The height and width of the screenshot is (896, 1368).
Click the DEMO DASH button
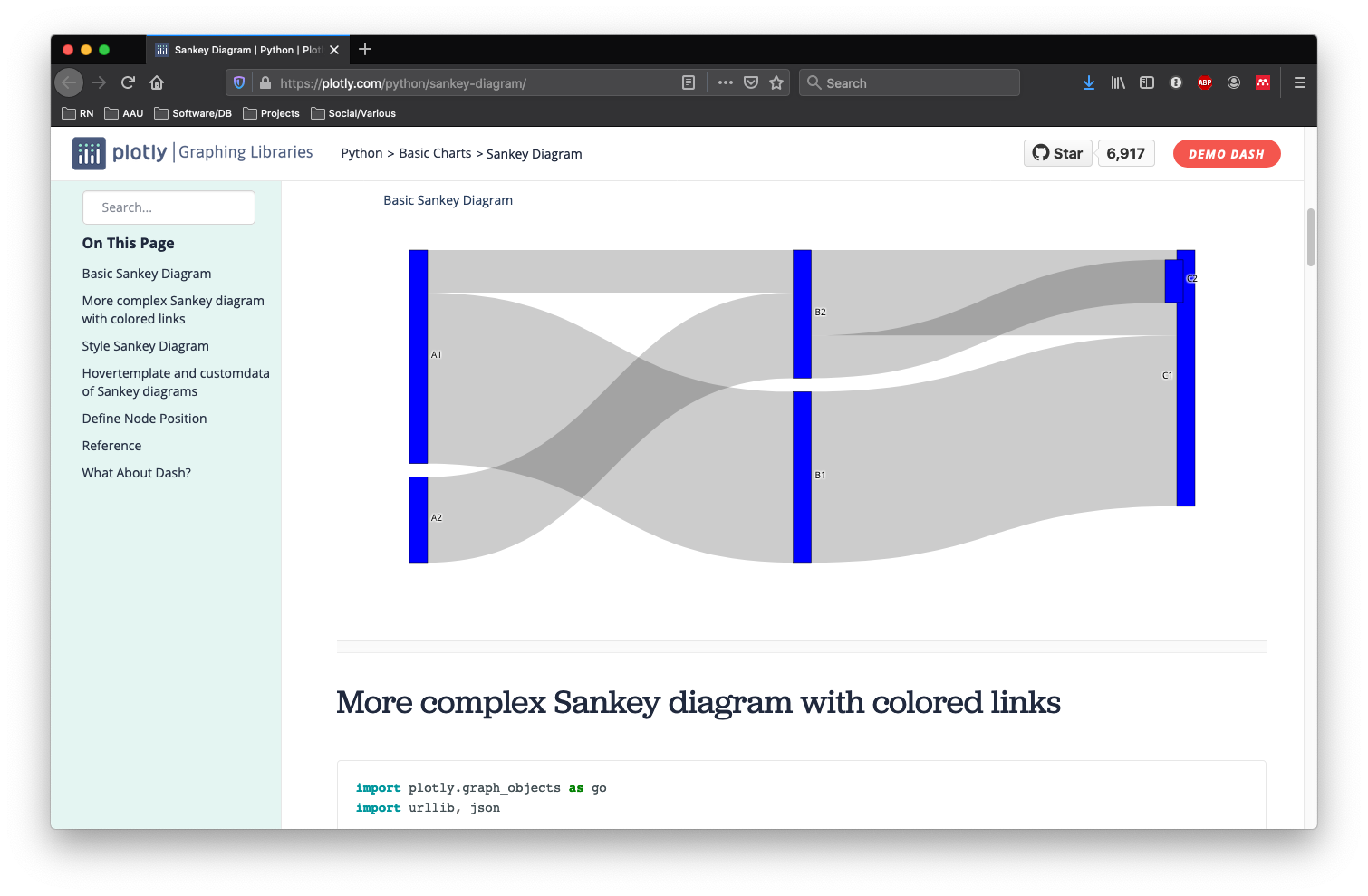click(1227, 153)
